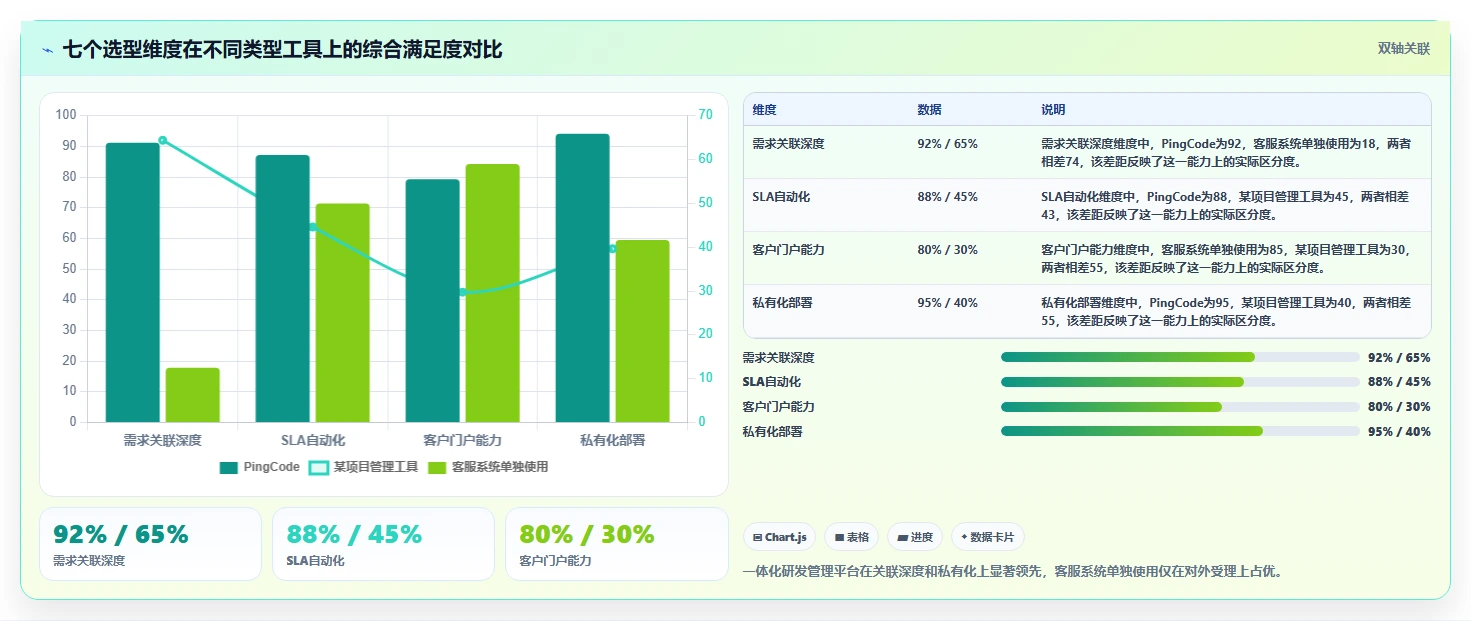Click the 私有化部署 progress bar
This screenshot has height=621, width=1471.
[1180, 432]
